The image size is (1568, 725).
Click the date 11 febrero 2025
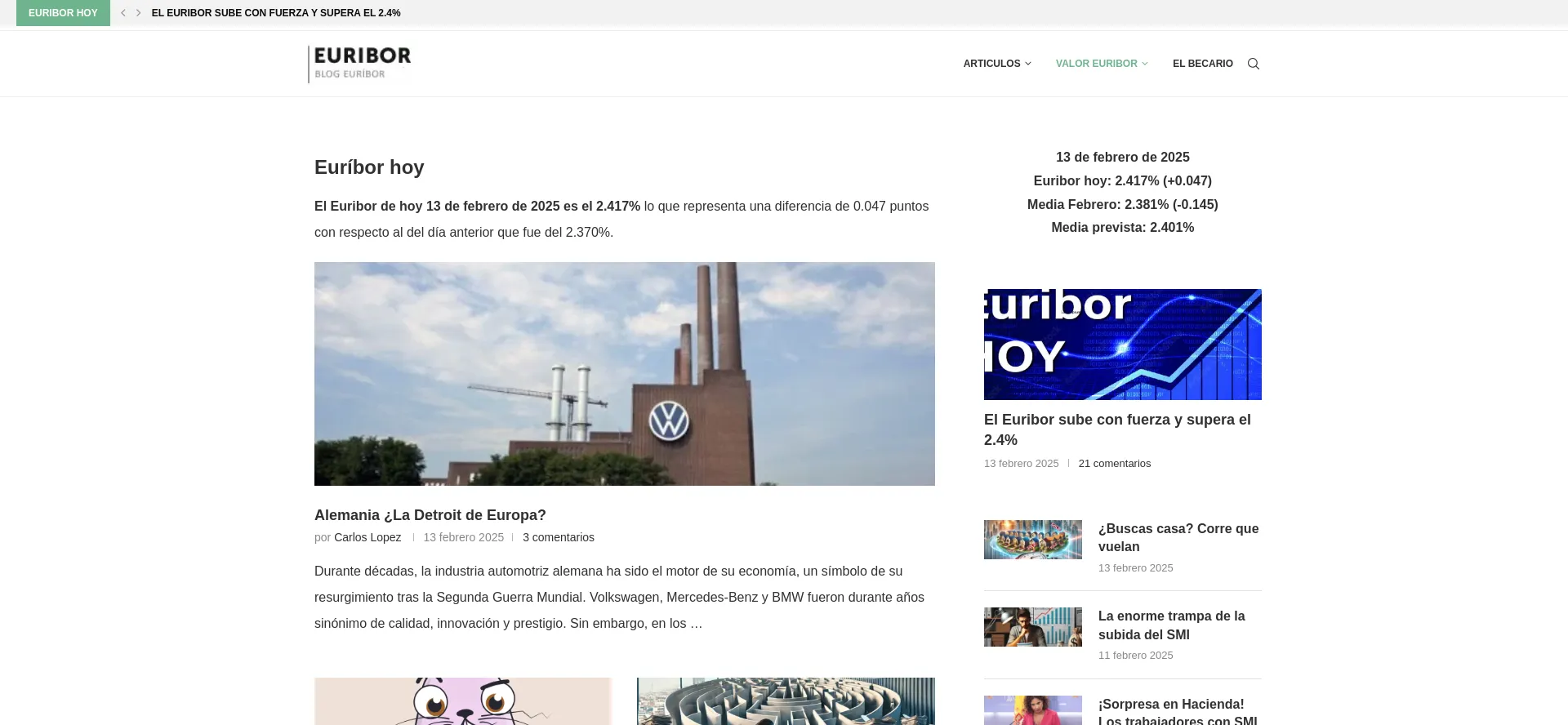1136,655
